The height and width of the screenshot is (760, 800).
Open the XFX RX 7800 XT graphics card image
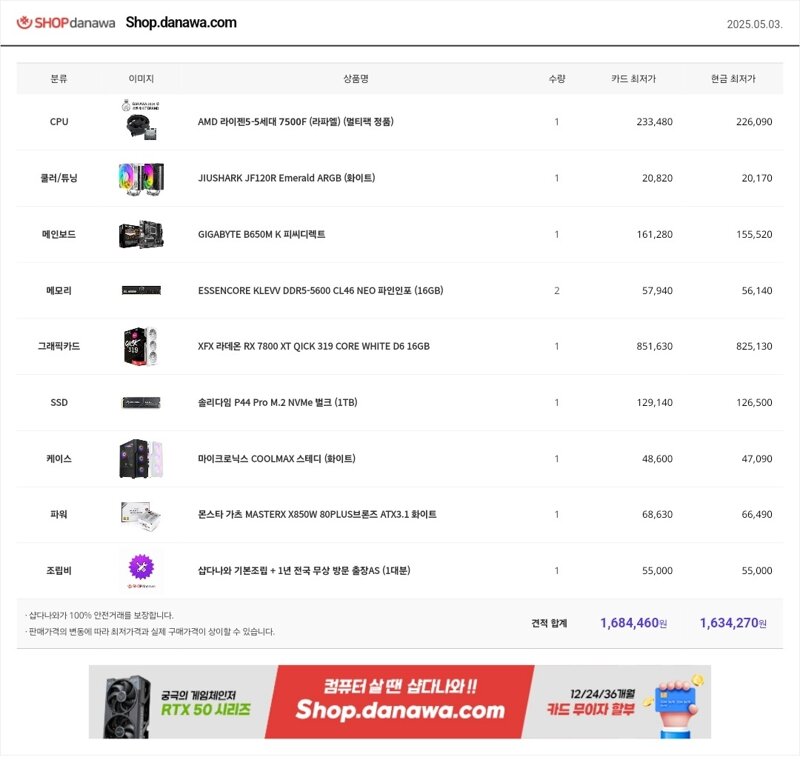pyautogui.click(x=141, y=346)
